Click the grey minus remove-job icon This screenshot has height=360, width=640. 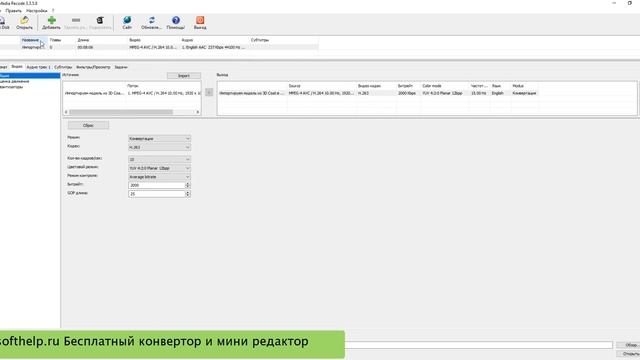(76, 20)
